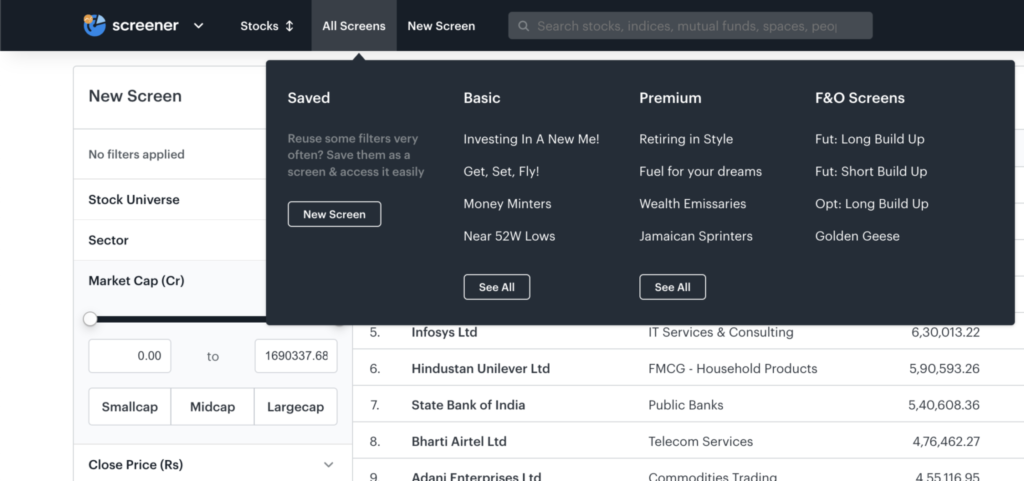
Task: Choose the Jamaican Sprinters premium screen
Action: (x=696, y=236)
